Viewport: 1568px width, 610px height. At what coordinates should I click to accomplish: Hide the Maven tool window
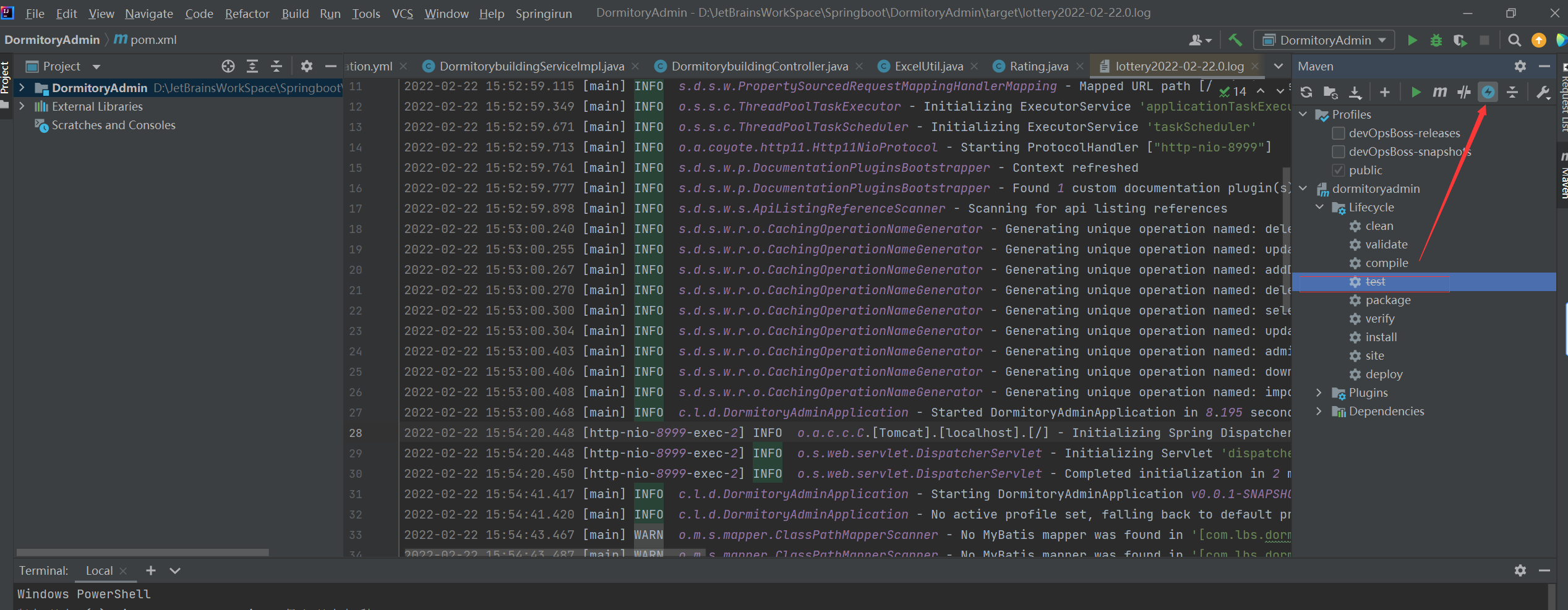1544,66
